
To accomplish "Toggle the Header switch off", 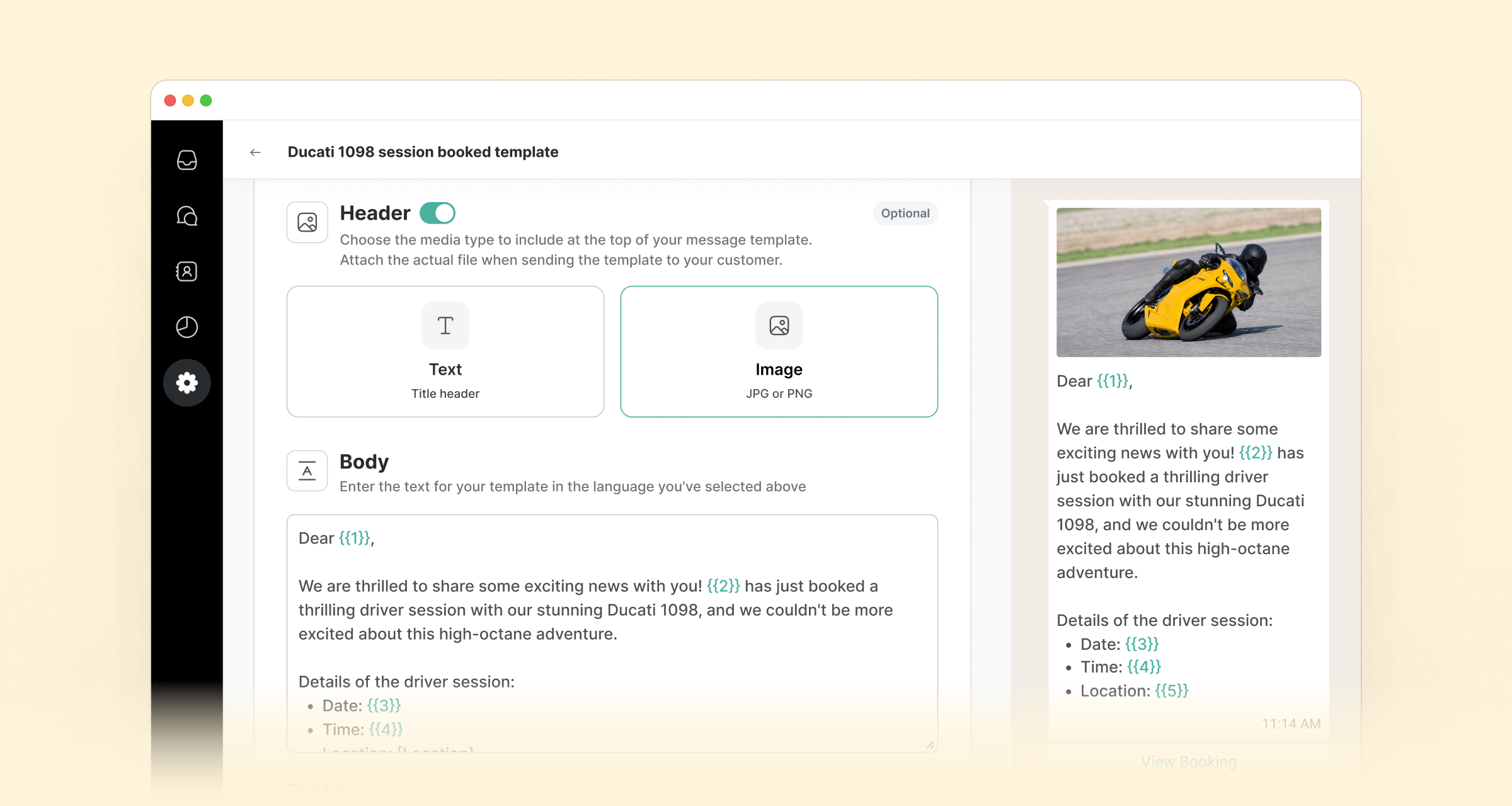I will pos(437,213).
